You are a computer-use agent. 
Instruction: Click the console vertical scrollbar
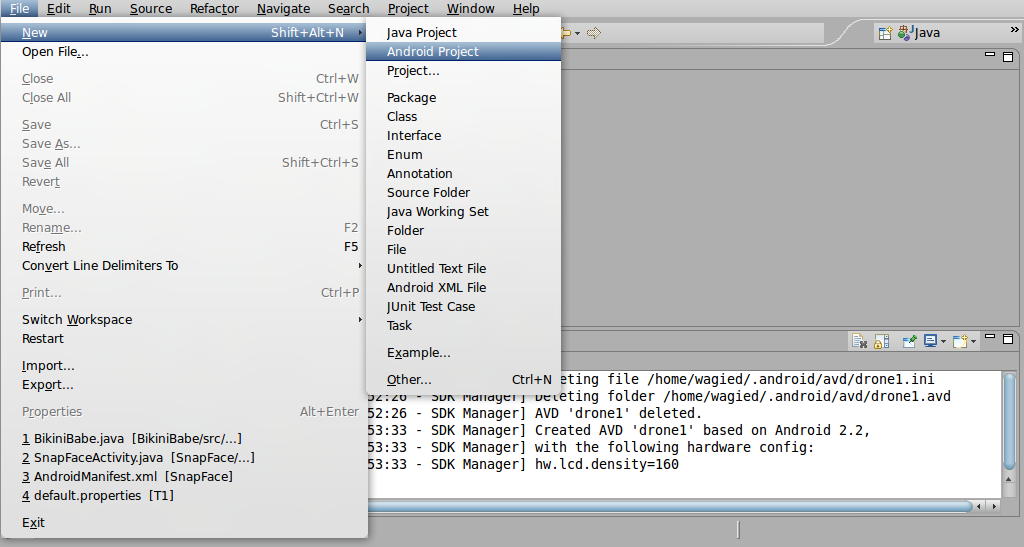pos(1009,421)
